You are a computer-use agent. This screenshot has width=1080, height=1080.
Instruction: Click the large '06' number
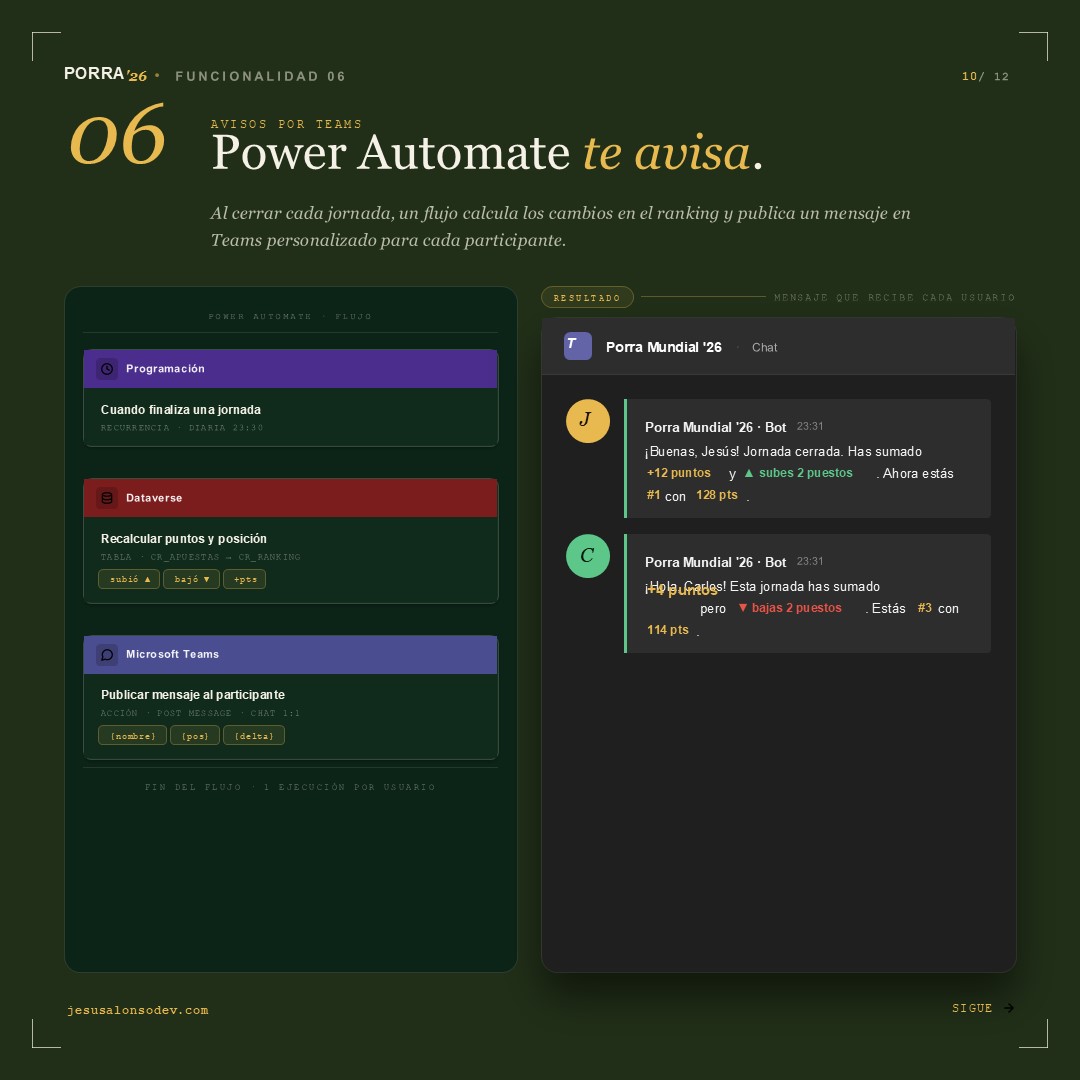click(117, 135)
